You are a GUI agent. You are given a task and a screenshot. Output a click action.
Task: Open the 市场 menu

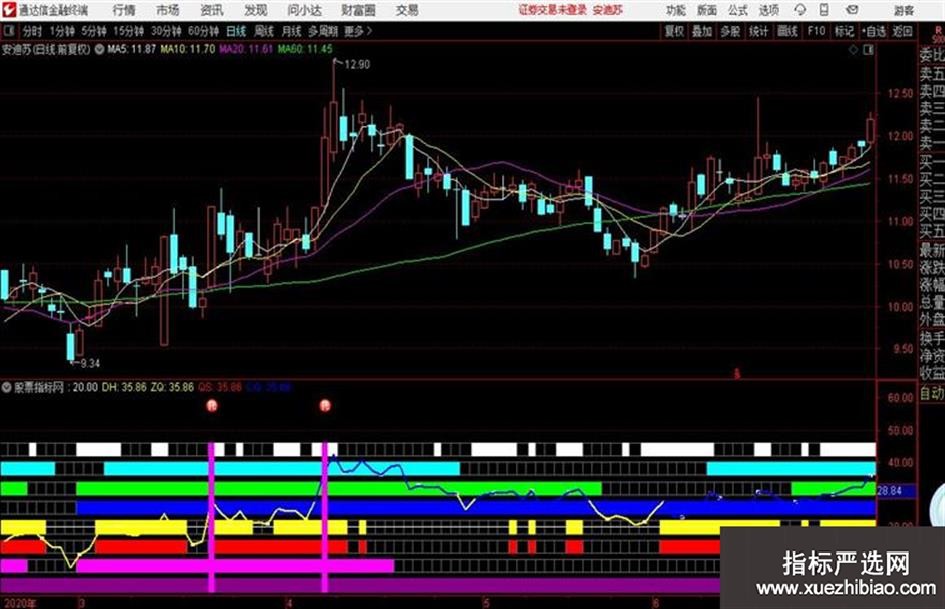pos(168,10)
